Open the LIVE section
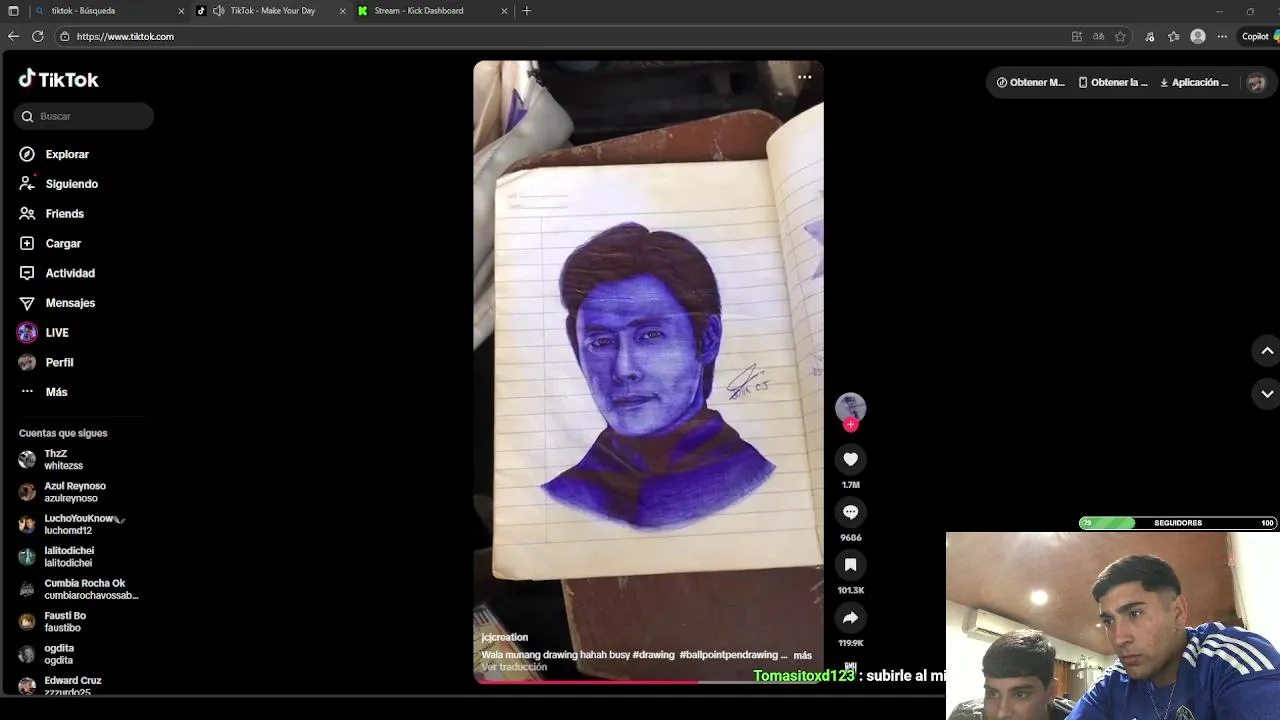This screenshot has height=720, width=1280. click(x=43, y=333)
